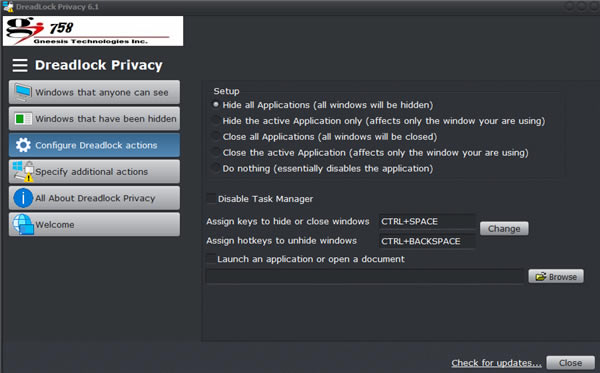Select Configure Dreadlock actions menu item

(94, 145)
